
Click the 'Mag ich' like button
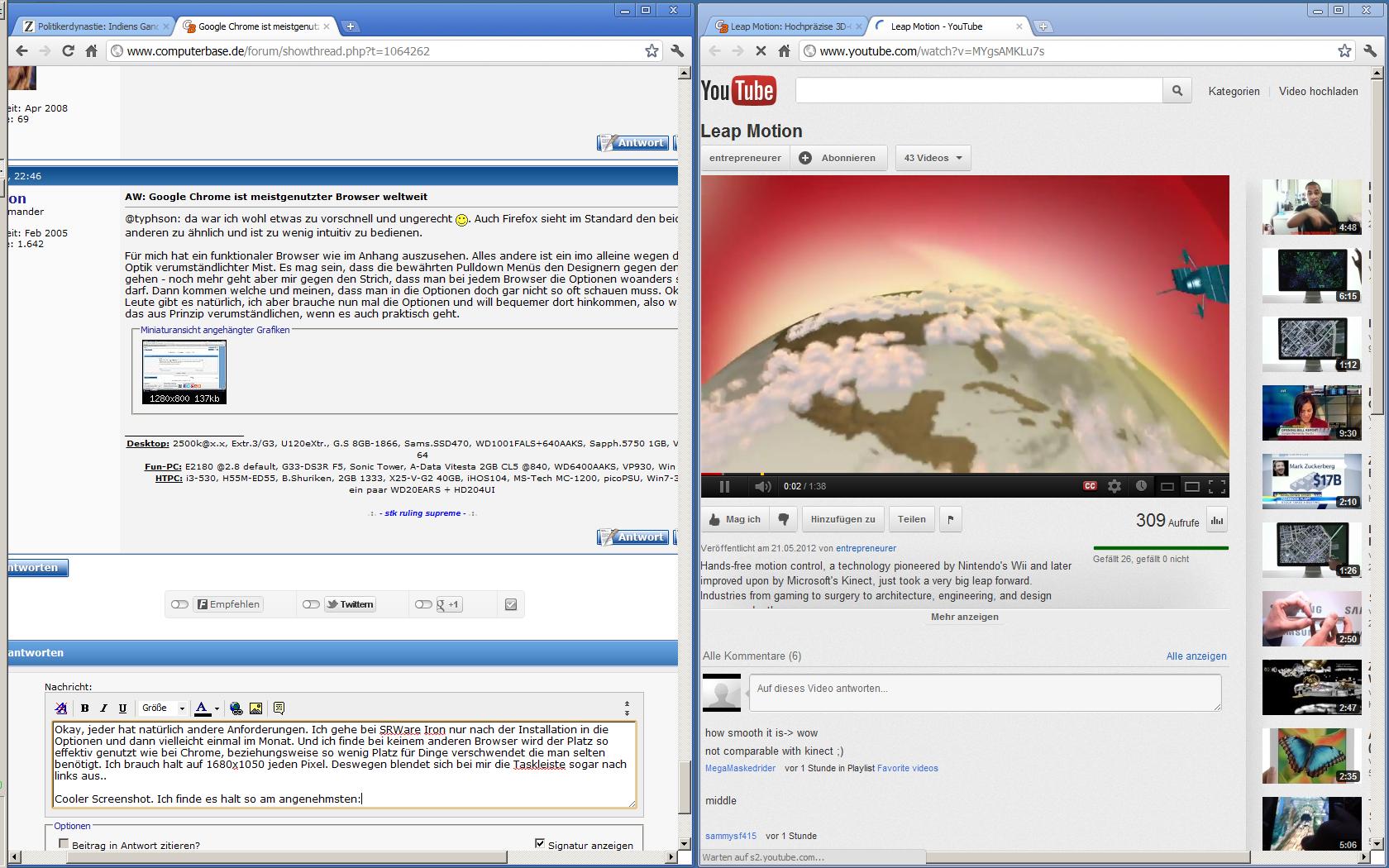coord(735,519)
